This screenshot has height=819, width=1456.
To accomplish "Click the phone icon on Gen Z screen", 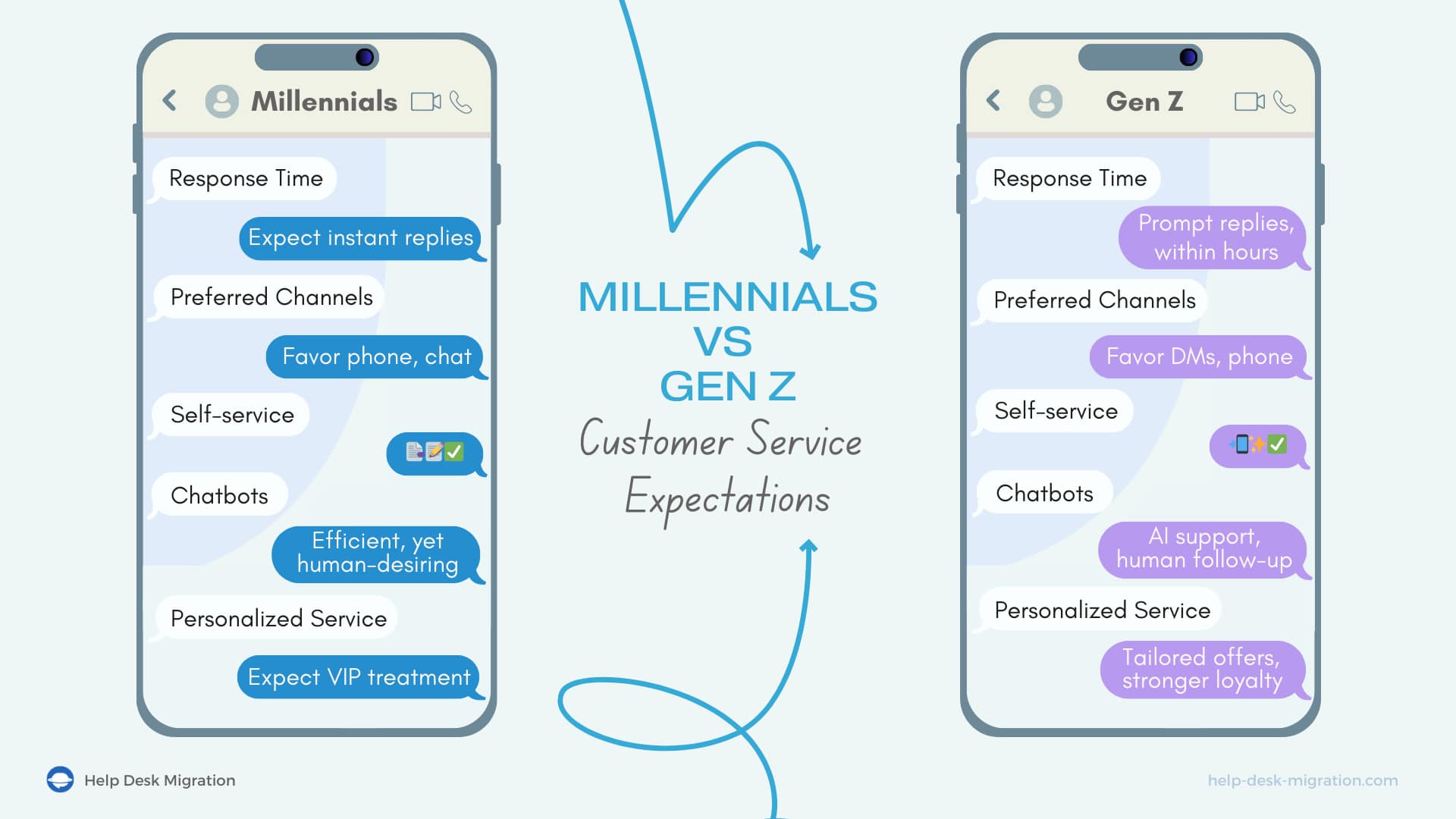I will tap(1287, 101).
